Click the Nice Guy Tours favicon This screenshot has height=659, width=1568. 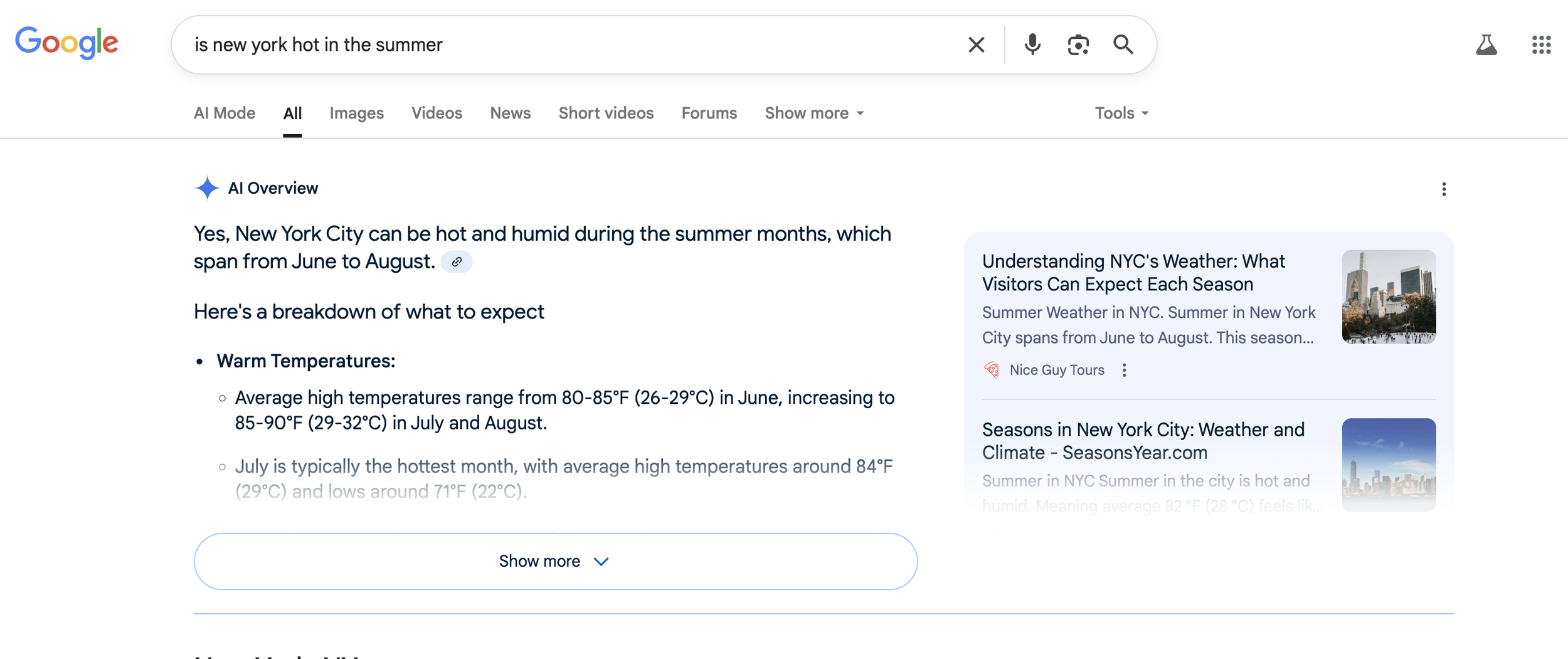(x=992, y=370)
